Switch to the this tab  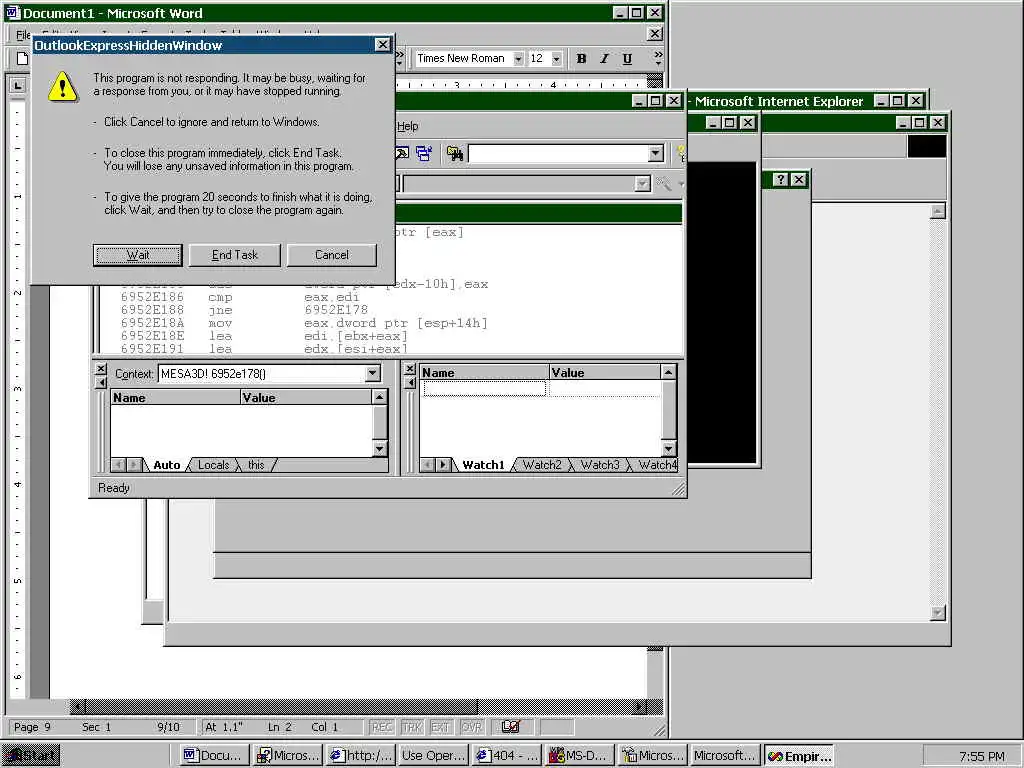(x=256, y=465)
